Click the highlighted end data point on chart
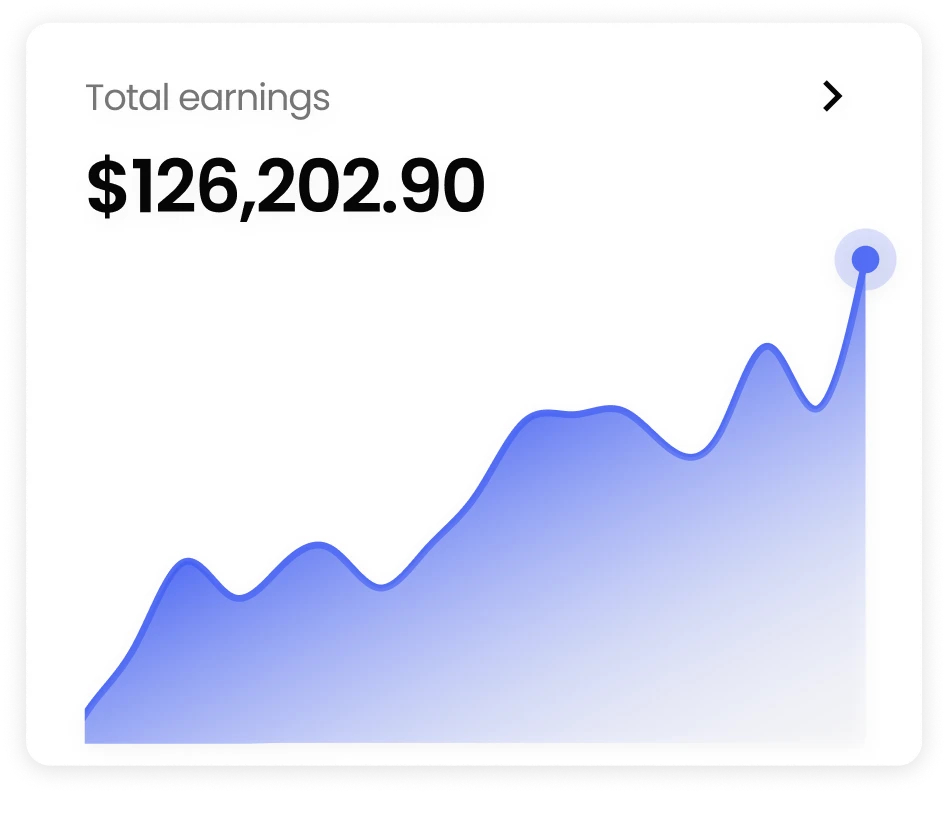The height and width of the screenshot is (815, 949). pos(865,260)
